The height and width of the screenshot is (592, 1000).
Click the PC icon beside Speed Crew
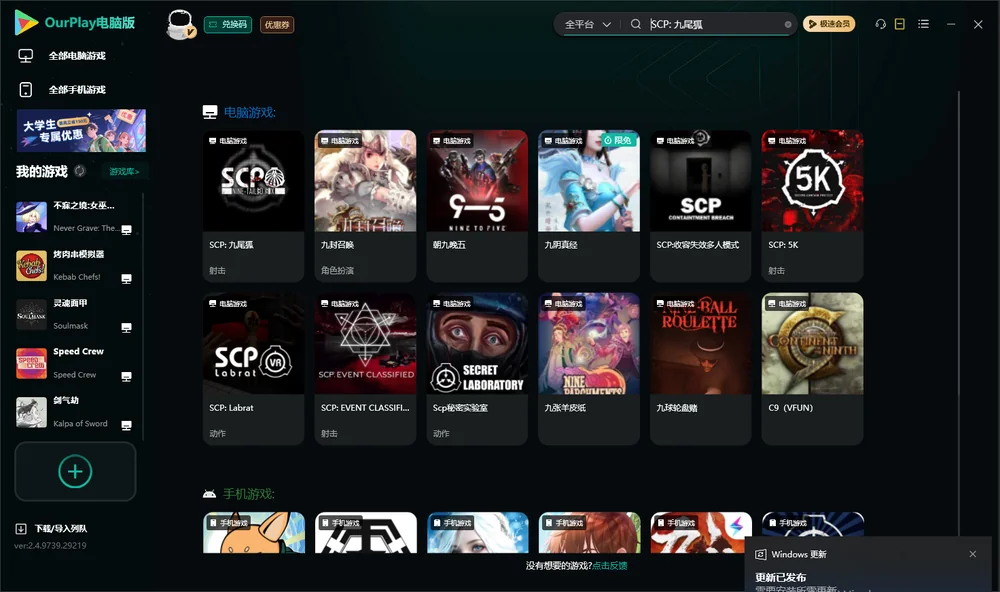126,376
